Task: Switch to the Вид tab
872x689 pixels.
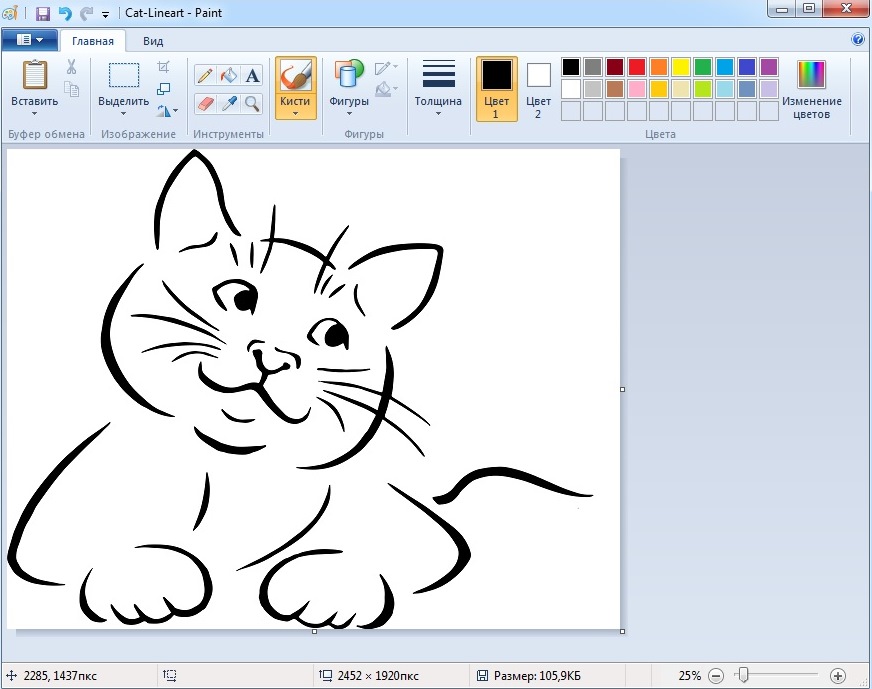Action: click(153, 41)
